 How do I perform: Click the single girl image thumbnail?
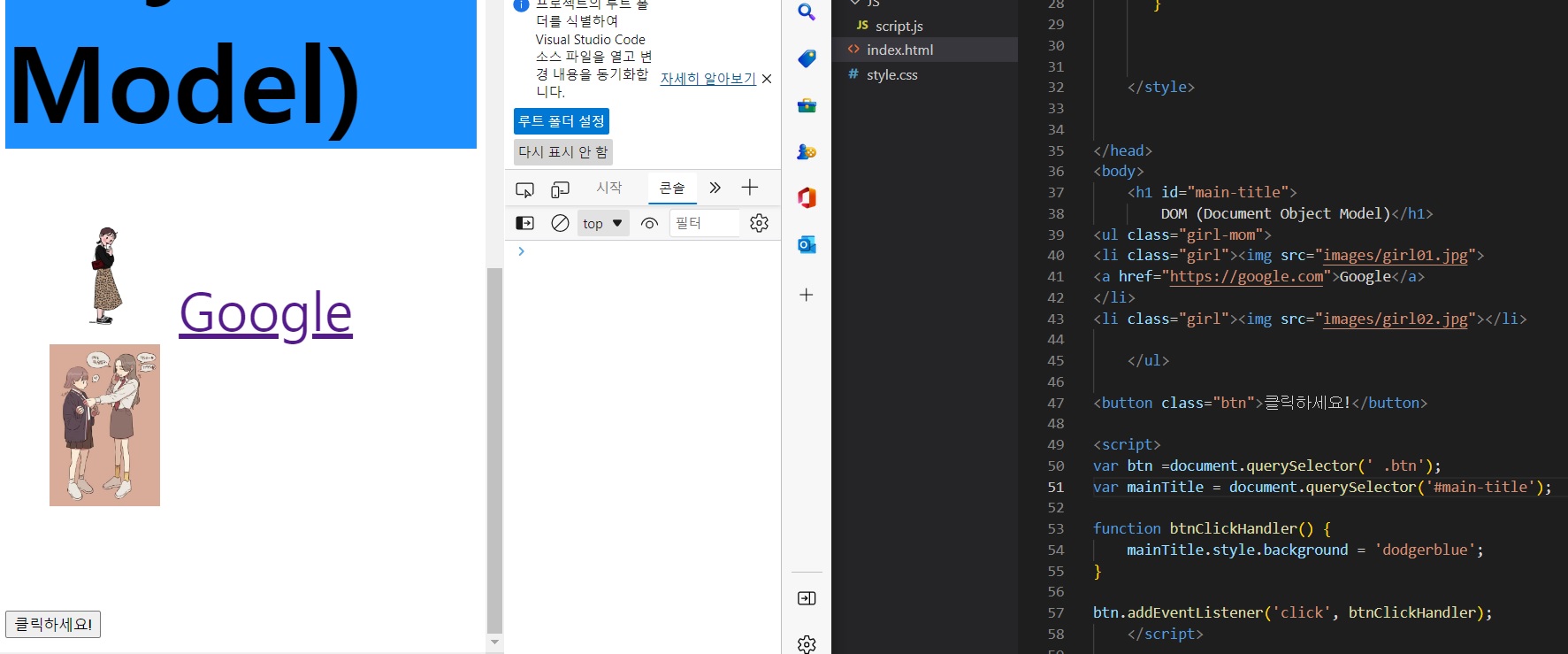point(106,275)
